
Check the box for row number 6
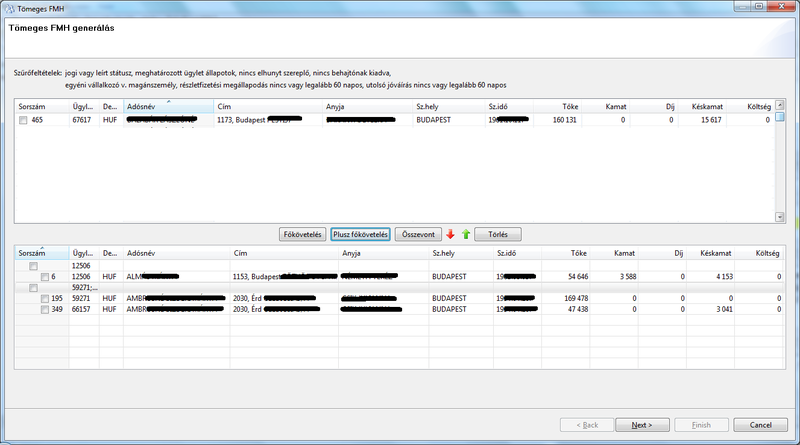[45, 276]
